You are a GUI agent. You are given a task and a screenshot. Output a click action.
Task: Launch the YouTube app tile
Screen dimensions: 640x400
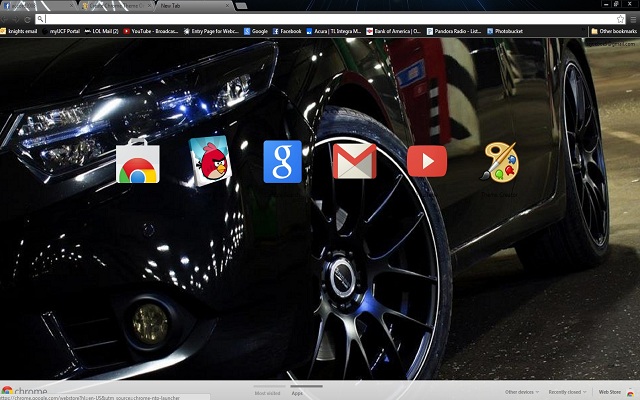tap(427, 161)
